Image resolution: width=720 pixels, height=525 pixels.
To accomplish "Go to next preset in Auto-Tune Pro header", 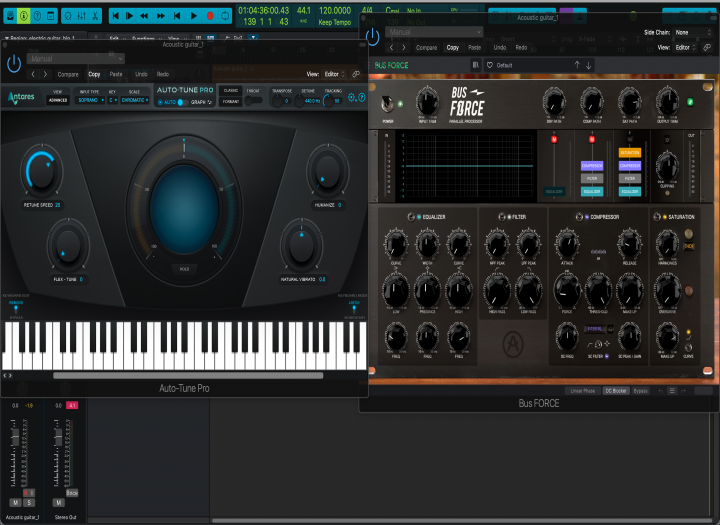I will [45, 74].
